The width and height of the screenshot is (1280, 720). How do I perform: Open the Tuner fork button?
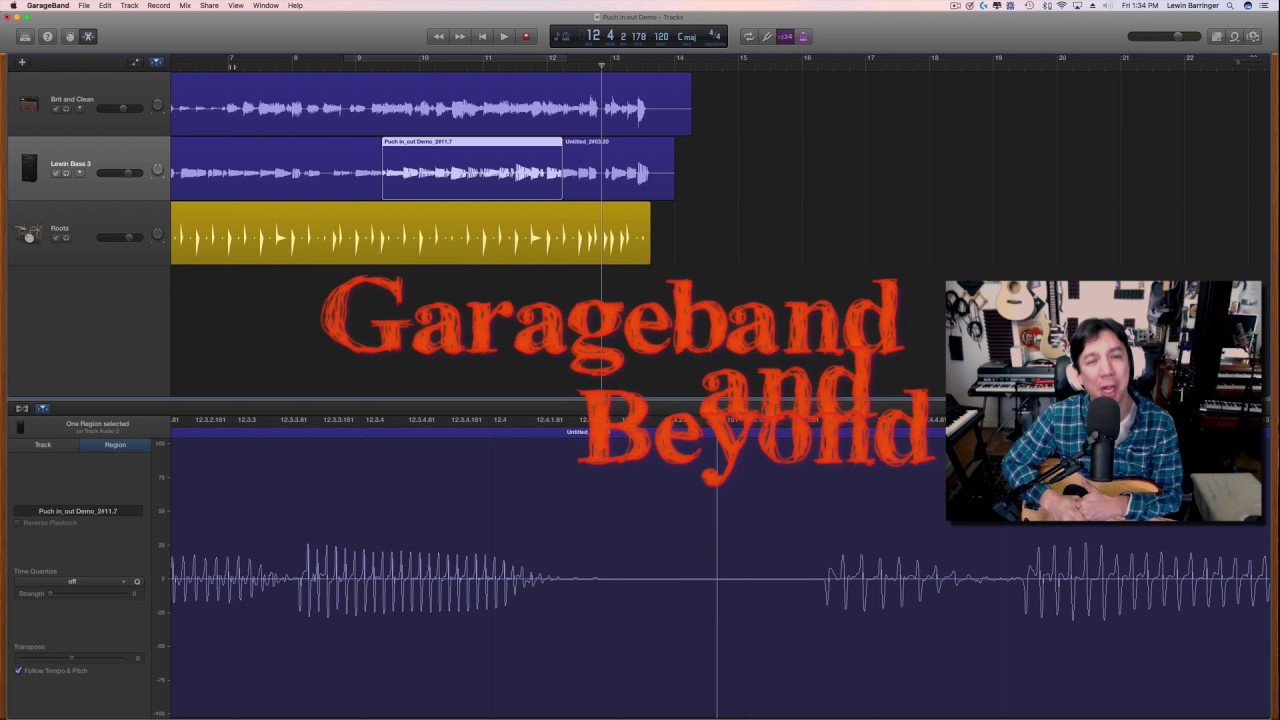click(767, 37)
